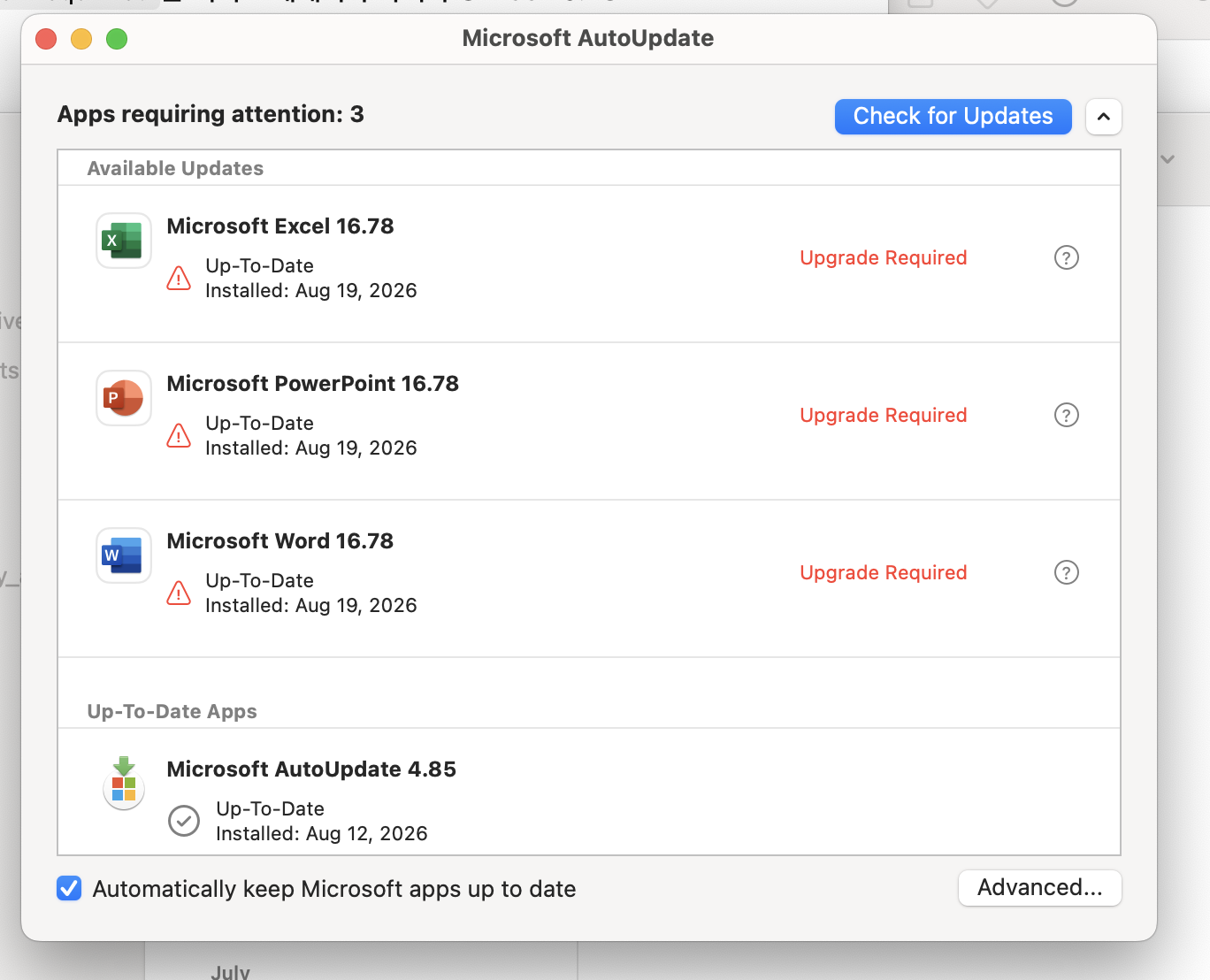Collapse the update list with the chevron button
This screenshot has height=980, width=1210.
pos(1104,117)
